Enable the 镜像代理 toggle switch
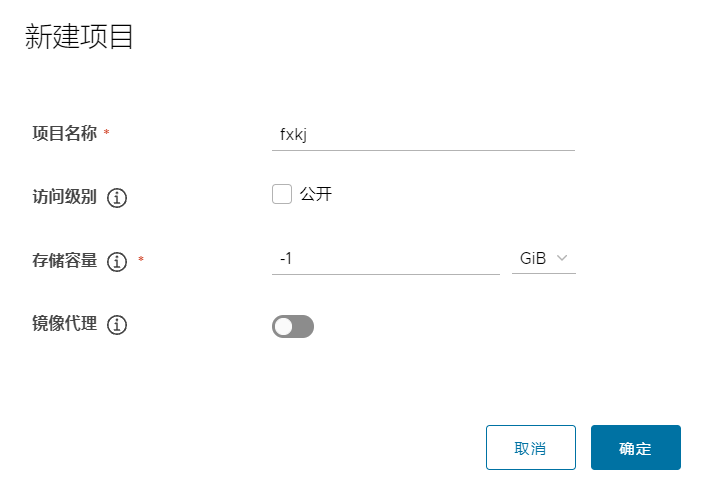The width and height of the screenshot is (702, 499). (x=293, y=326)
